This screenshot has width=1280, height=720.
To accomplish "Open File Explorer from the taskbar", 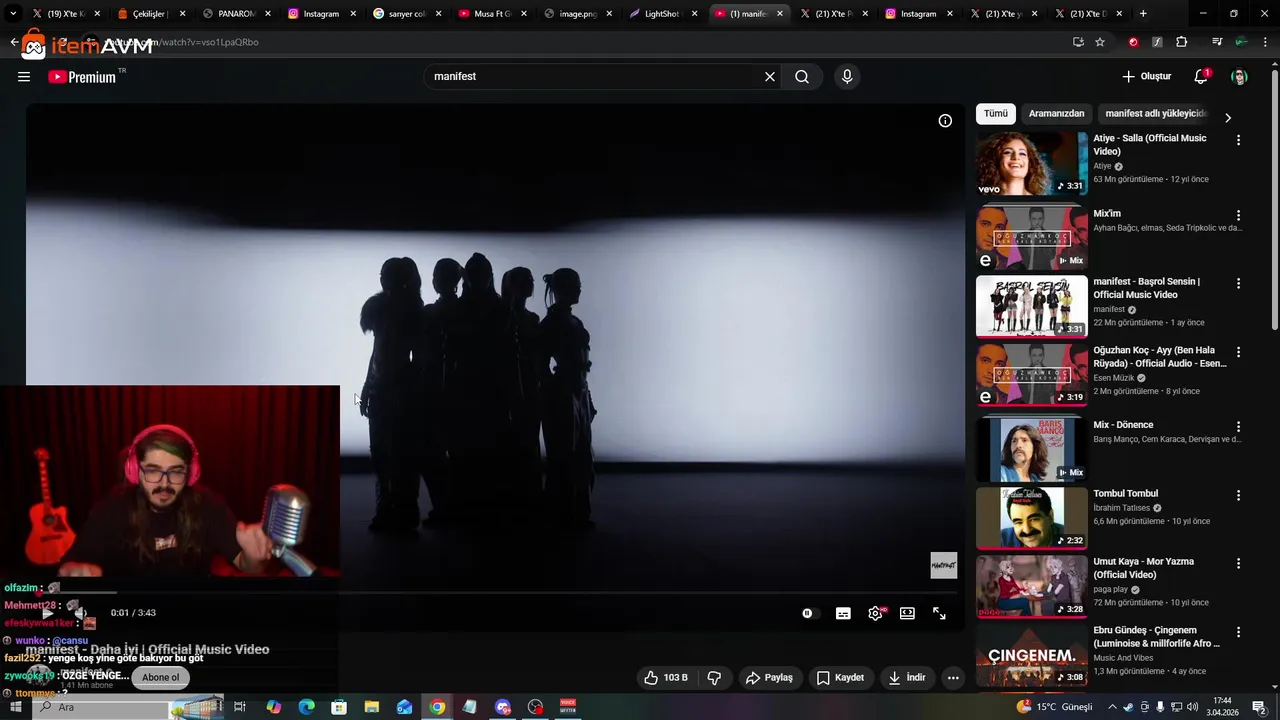I will [x=372, y=707].
